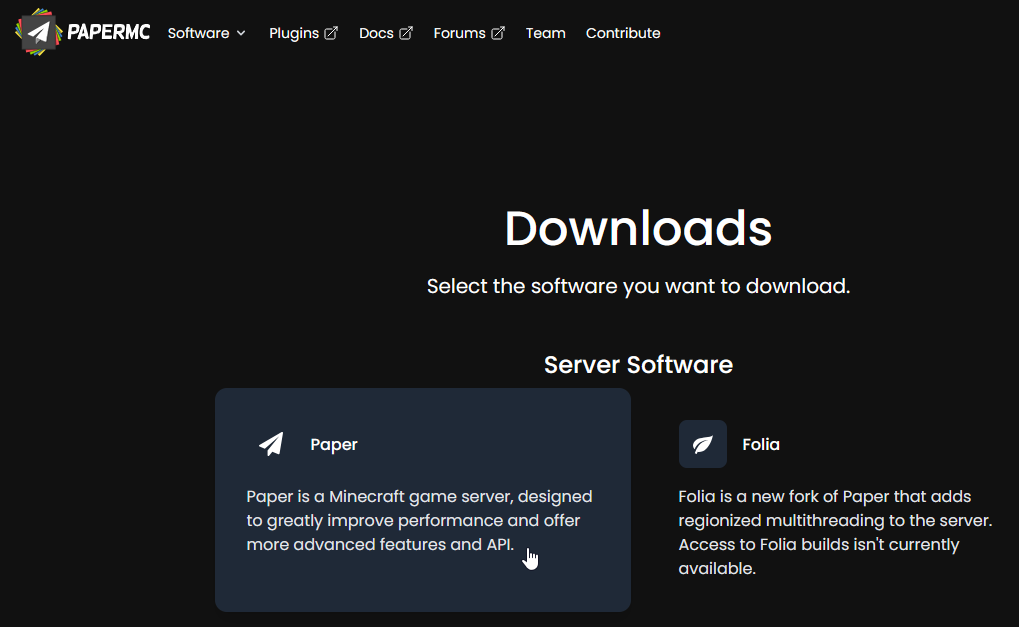Click the Paper description text
The image size is (1019, 627).
coord(419,520)
